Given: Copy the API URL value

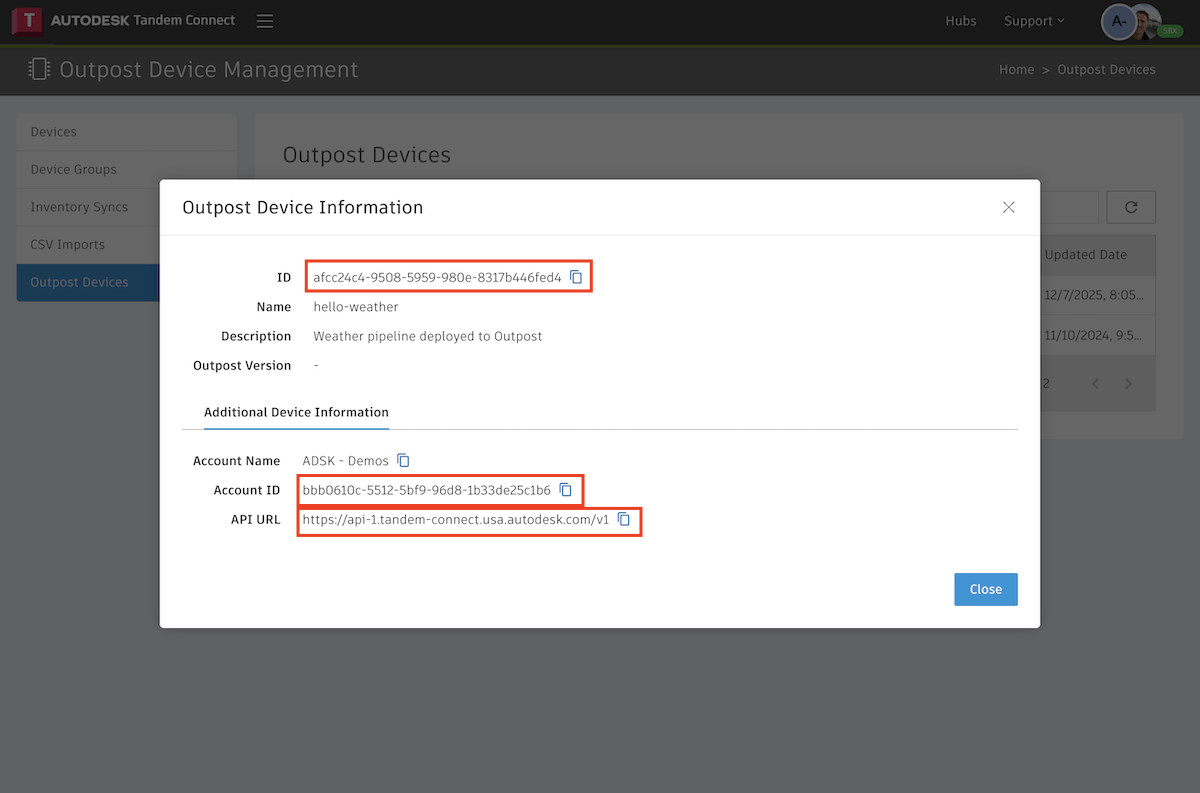Looking at the screenshot, I should pos(624,519).
